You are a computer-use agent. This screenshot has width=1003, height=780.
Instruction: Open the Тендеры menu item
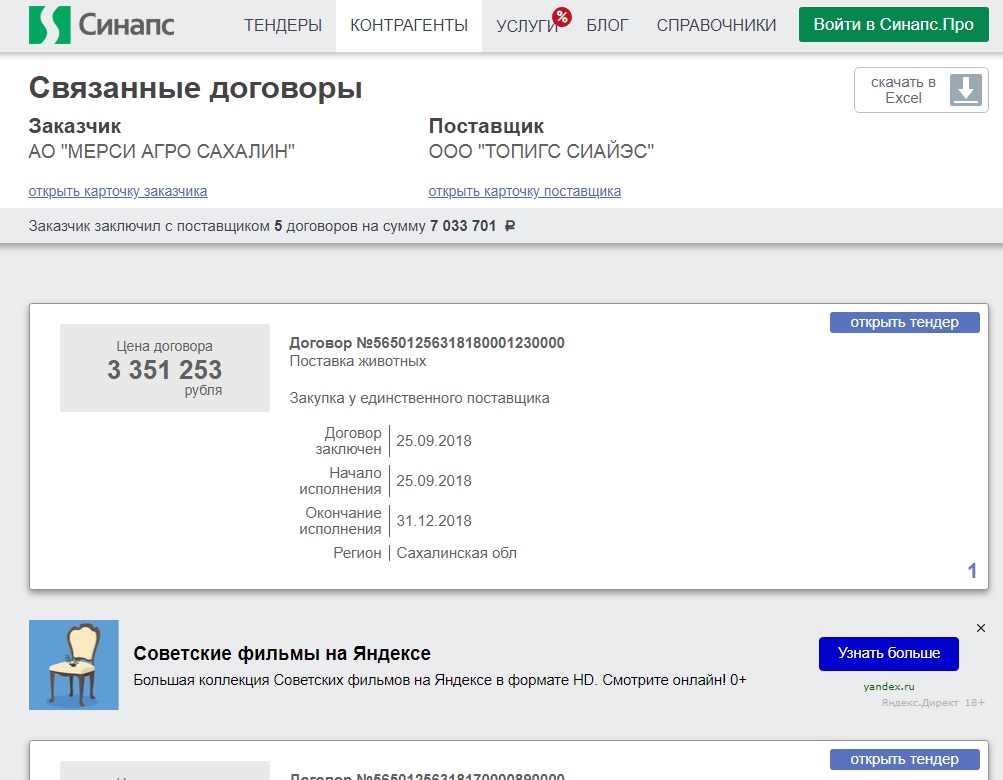(x=283, y=26)
